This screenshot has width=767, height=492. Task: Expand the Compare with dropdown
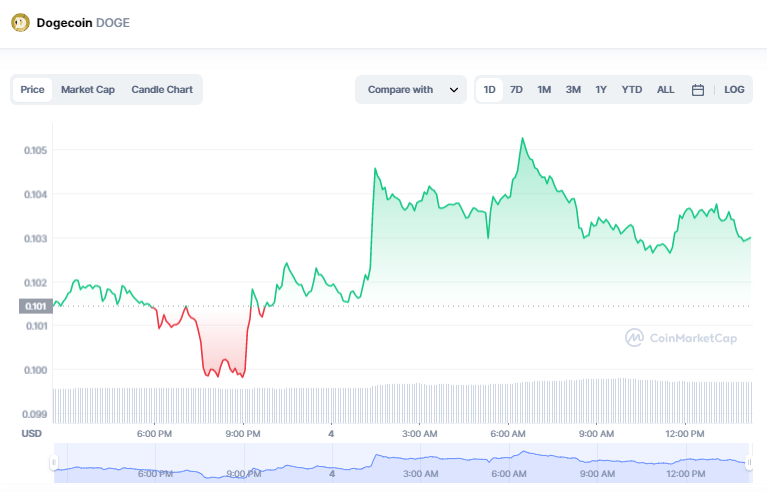pyautogui.click(x=411, y=89)
